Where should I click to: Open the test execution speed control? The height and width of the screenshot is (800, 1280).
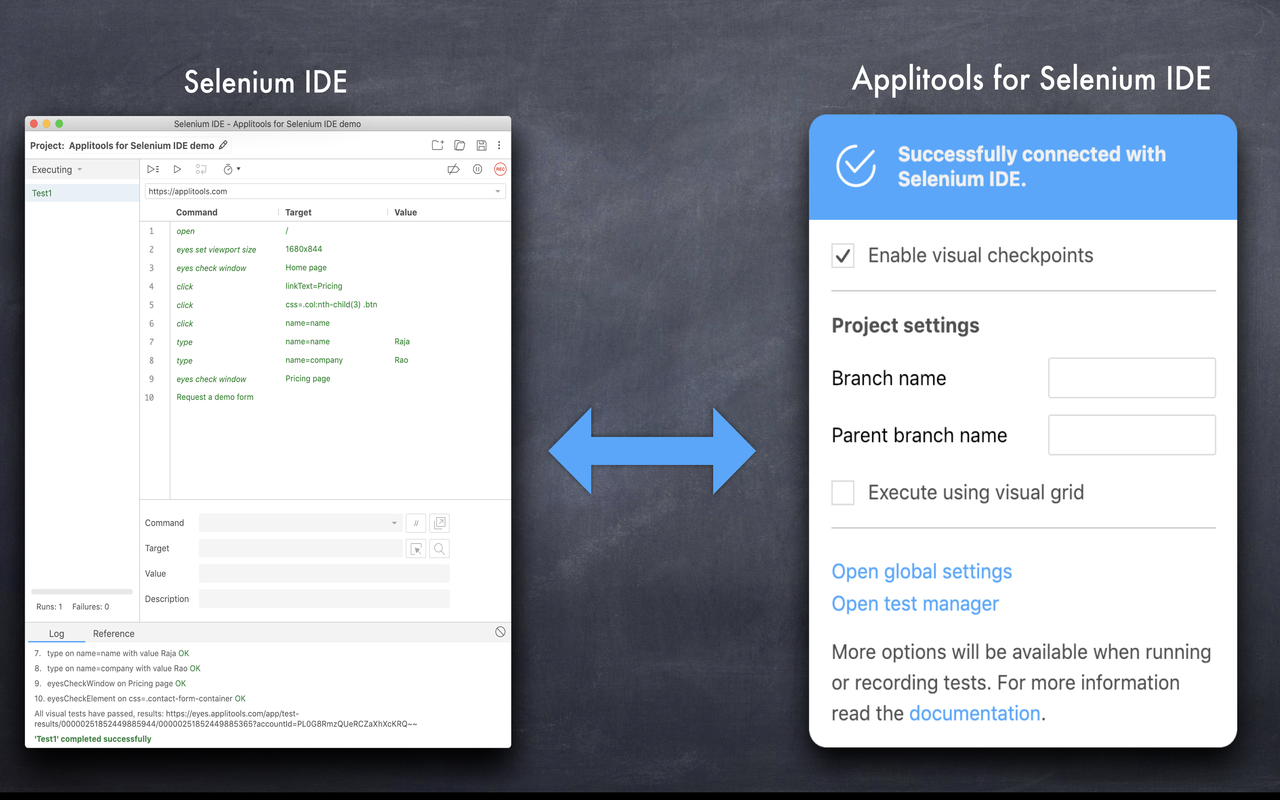[231, 170]
